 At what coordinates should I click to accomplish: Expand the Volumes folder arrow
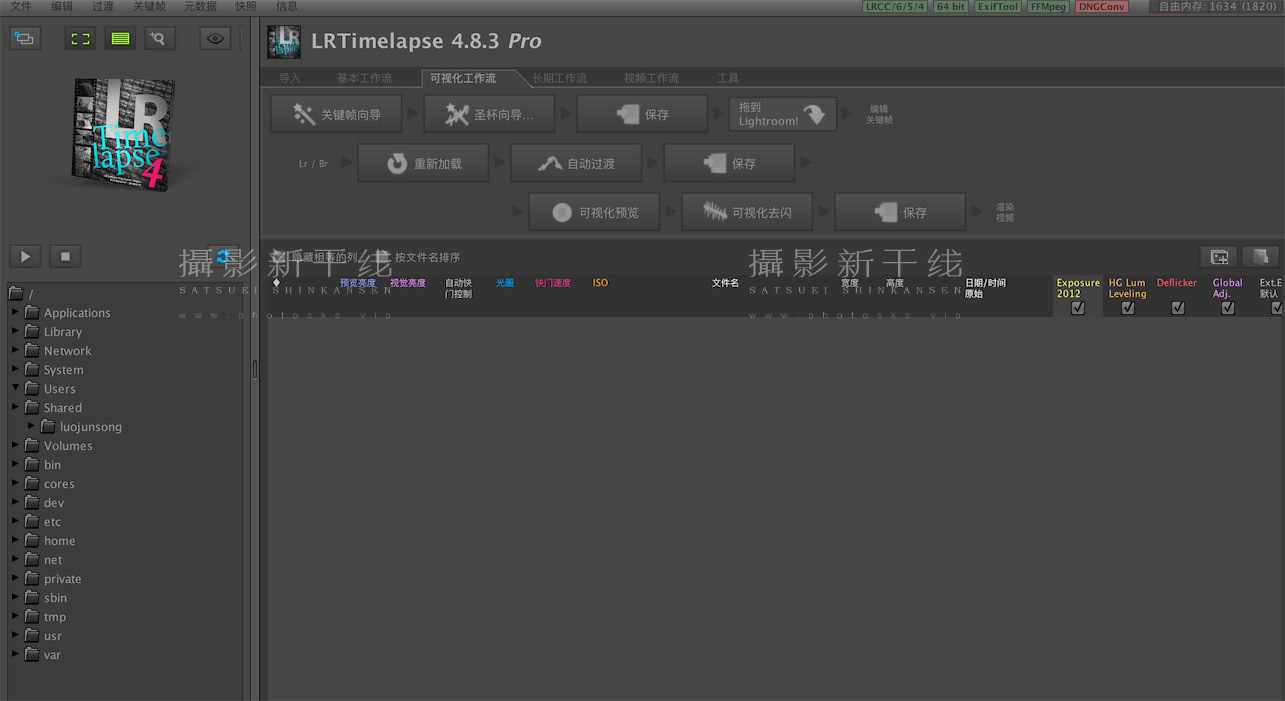coord(16,445)
